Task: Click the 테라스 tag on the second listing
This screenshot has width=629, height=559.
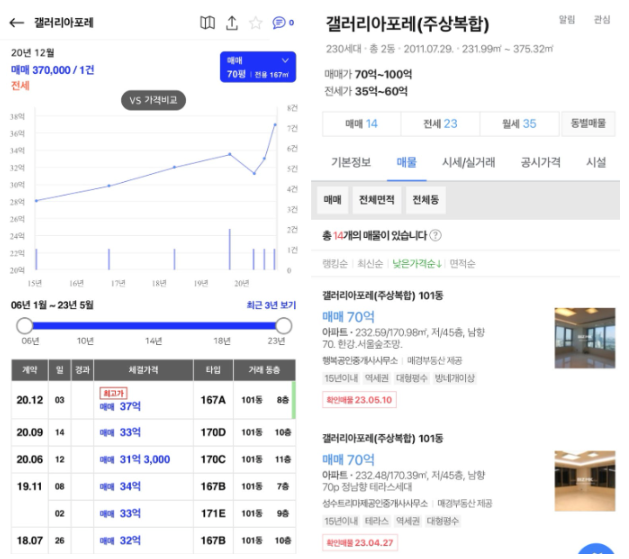Action: coord(376,521)
